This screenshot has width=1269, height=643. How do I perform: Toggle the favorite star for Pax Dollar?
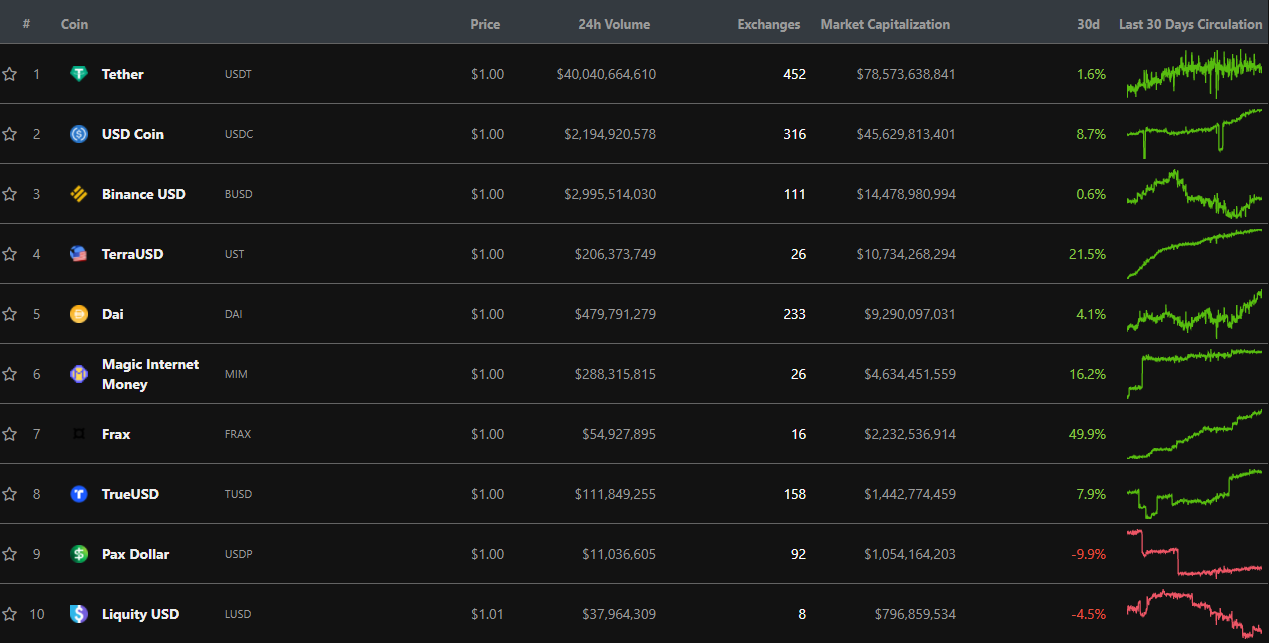coord(10,554)
